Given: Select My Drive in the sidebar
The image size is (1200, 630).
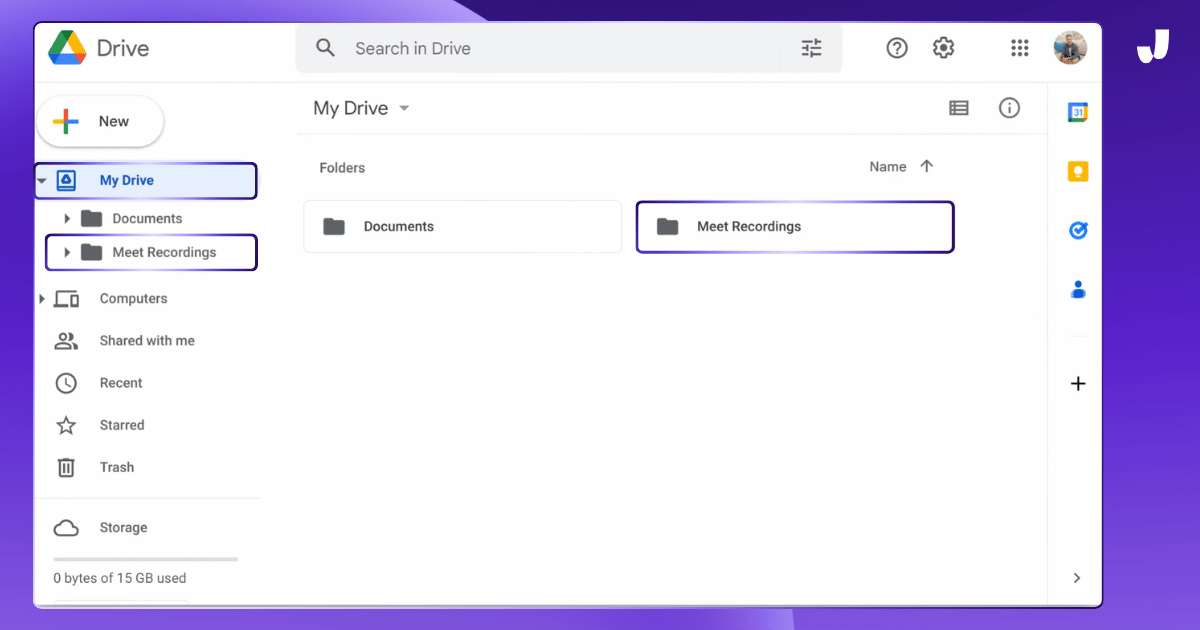Looking at the screenshot, I should coord(146,181).
